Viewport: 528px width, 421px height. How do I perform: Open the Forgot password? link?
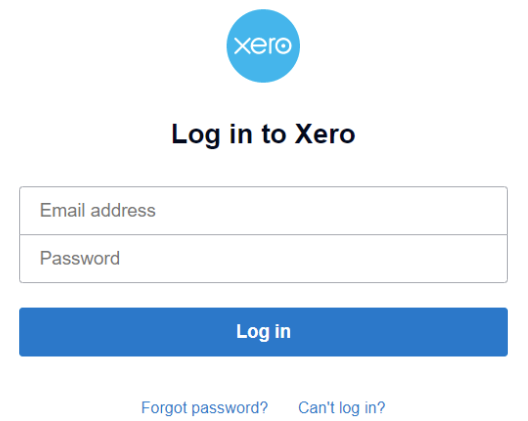(204, 408)
